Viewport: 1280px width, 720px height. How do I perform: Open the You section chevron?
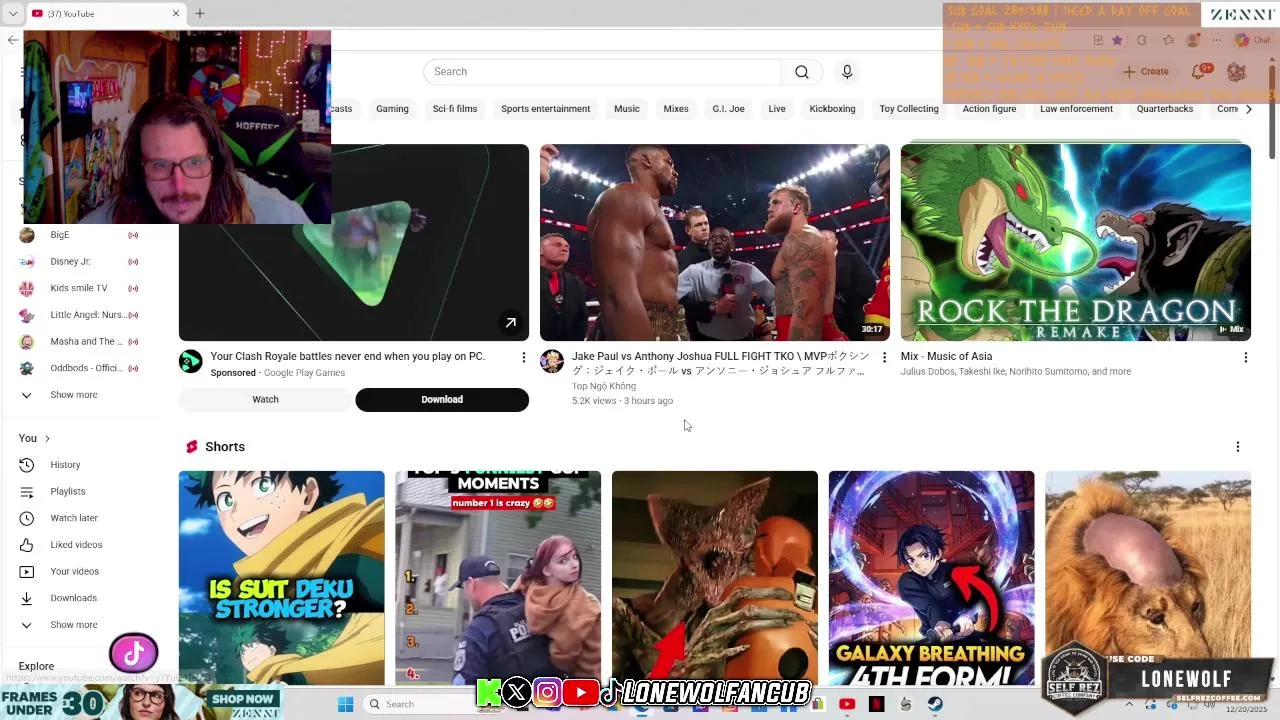click(47, 439)
